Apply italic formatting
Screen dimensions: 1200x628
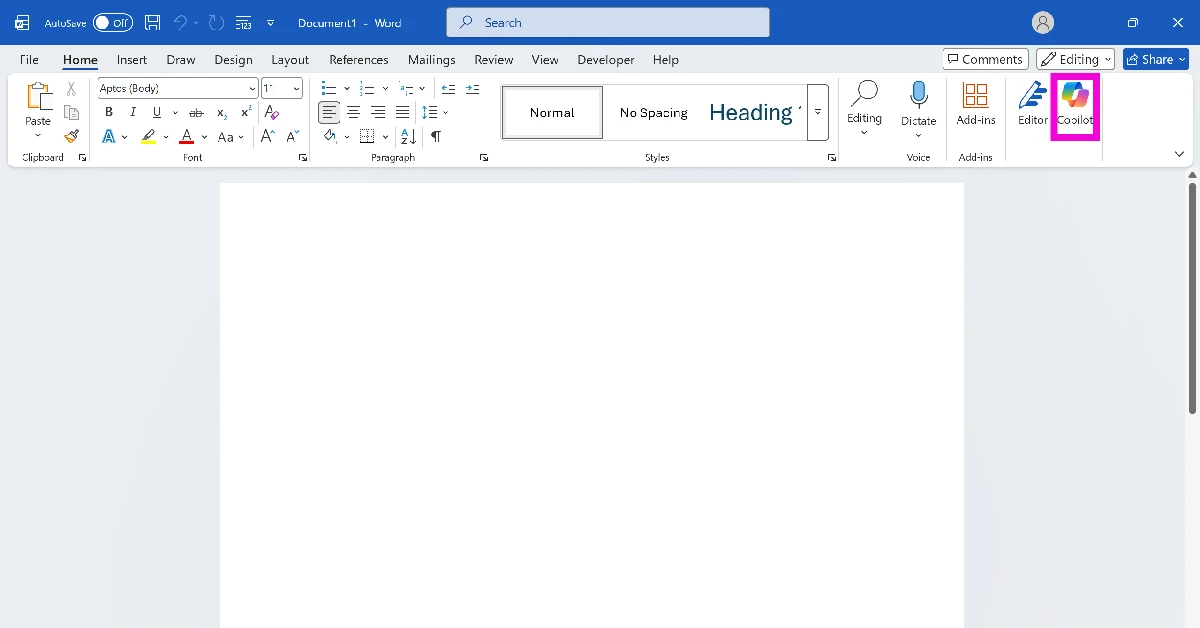(x=132, y=112)
